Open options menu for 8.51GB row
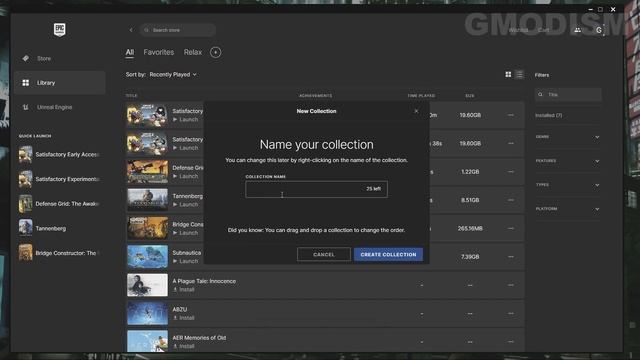Image resolution: width=640 pixels, height=360 pixels. [x=511, y=200]
